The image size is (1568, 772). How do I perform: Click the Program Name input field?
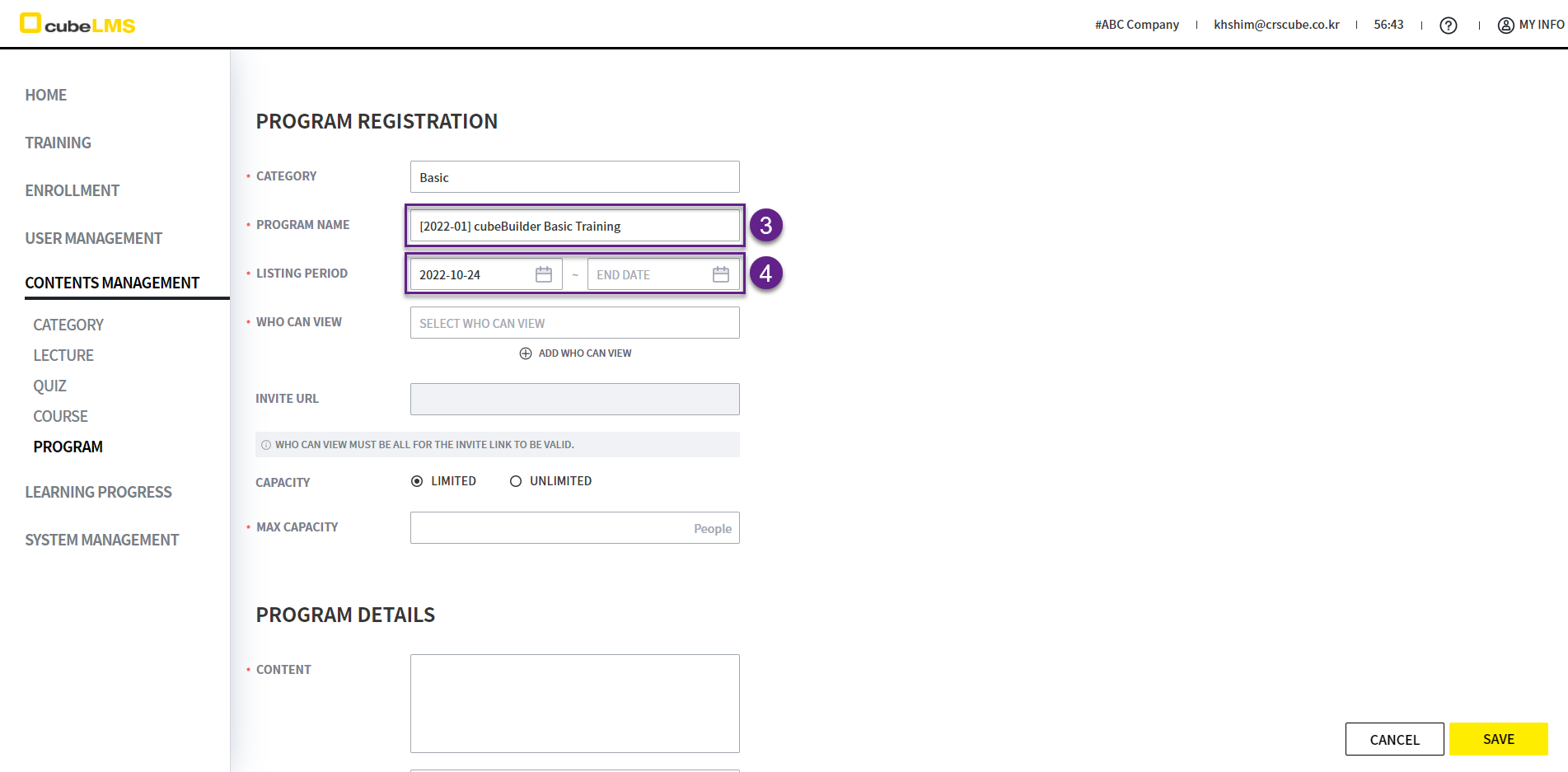point(574,226)
